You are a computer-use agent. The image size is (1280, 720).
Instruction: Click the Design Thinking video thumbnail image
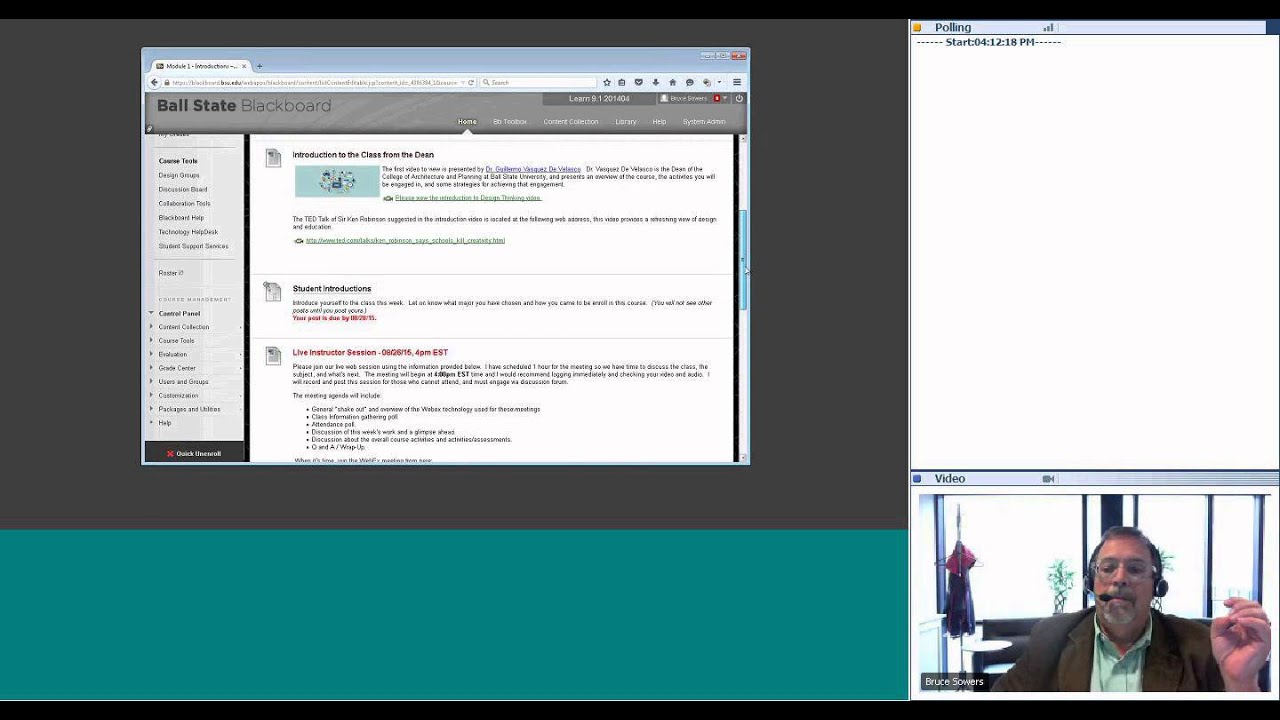tap(337, 181)
